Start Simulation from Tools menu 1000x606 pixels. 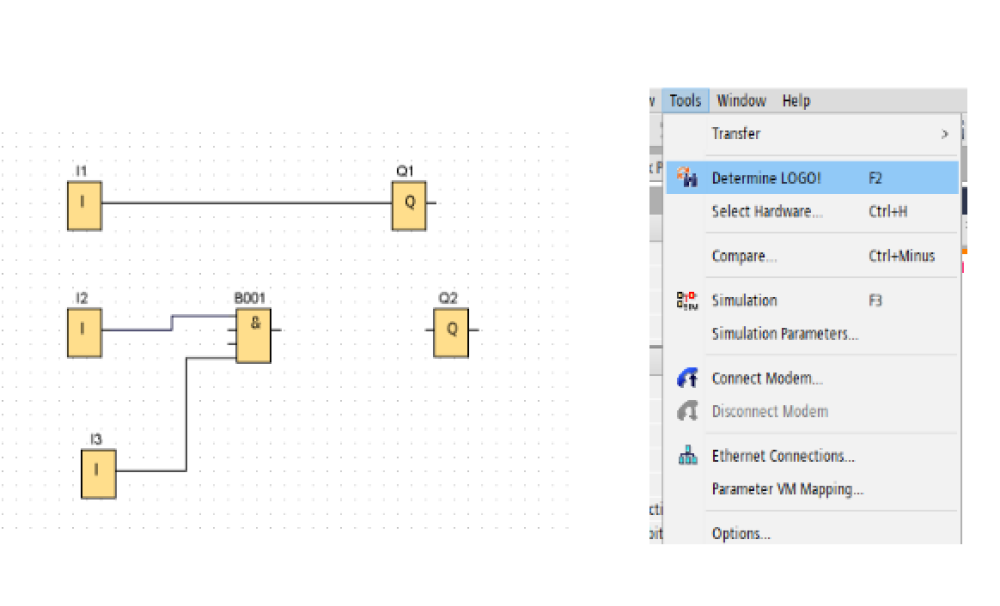[x=812, y=300]
